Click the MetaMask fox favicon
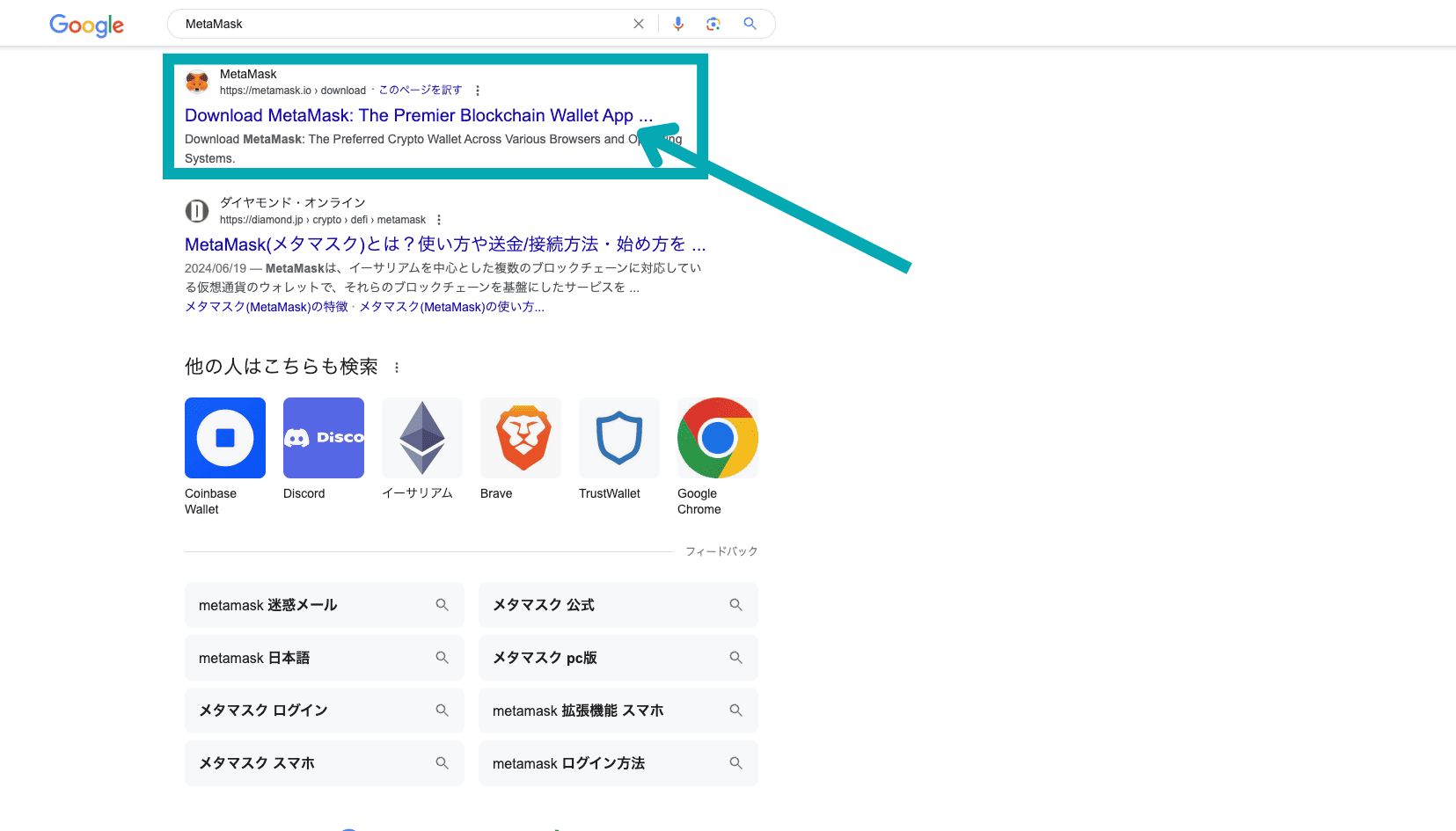Viewport: 1456px width, 831px height. 197,83
